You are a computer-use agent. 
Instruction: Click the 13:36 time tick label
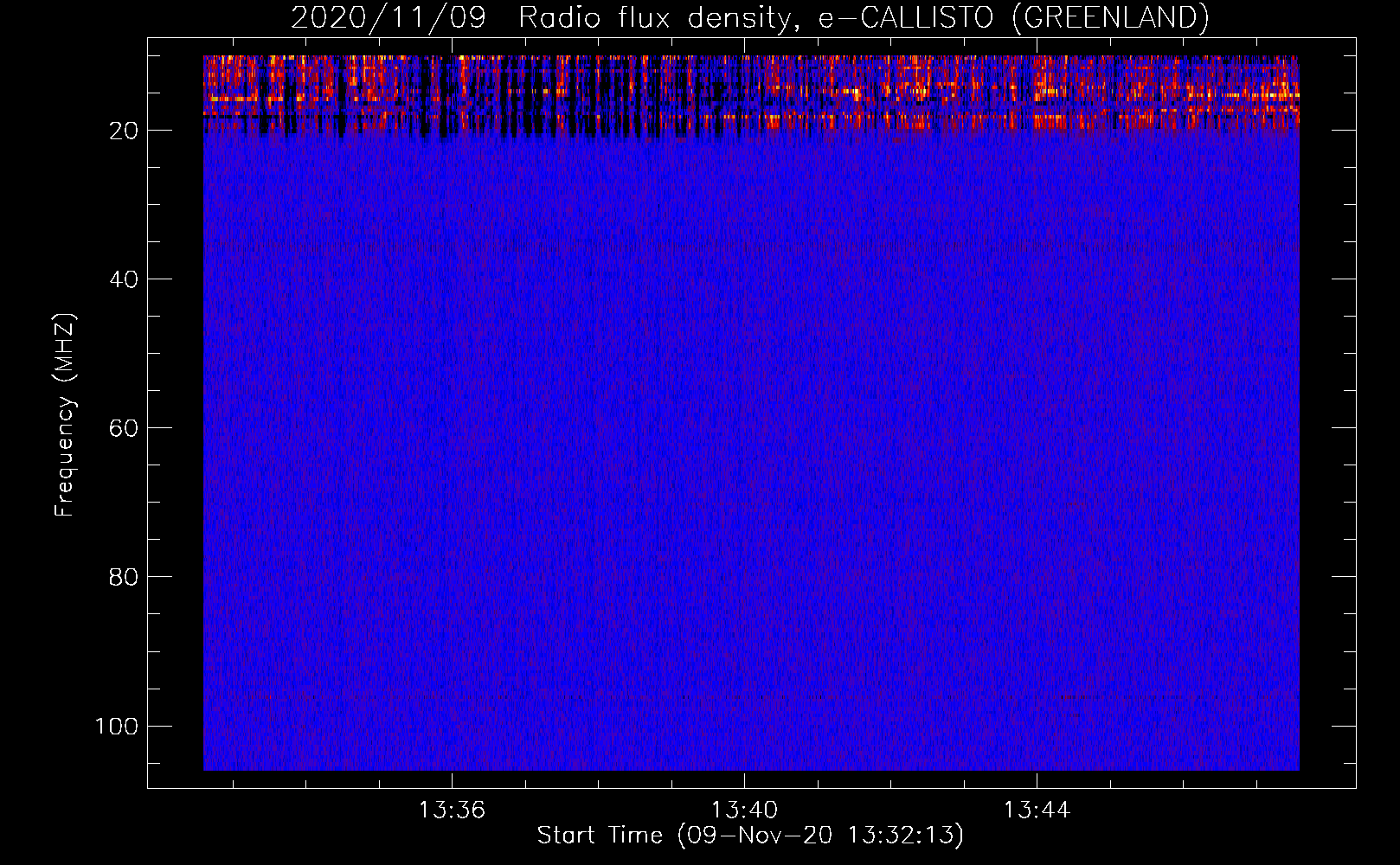(452, 811)
